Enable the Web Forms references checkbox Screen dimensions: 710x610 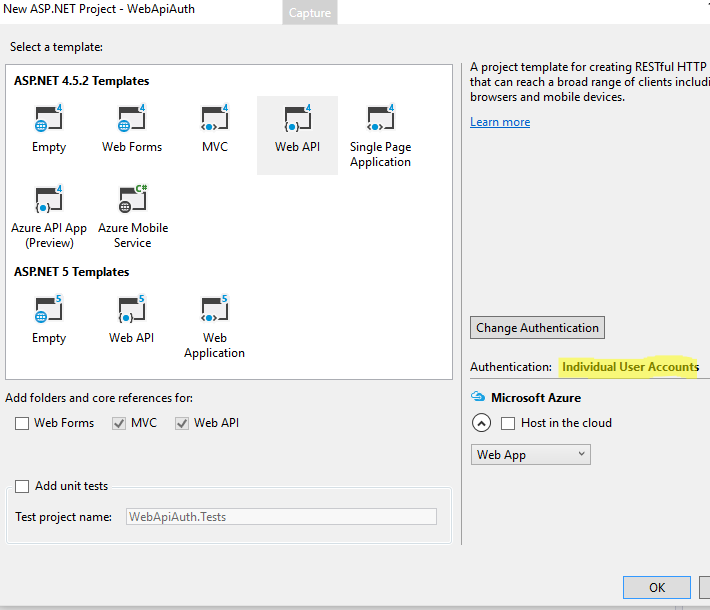22,423
